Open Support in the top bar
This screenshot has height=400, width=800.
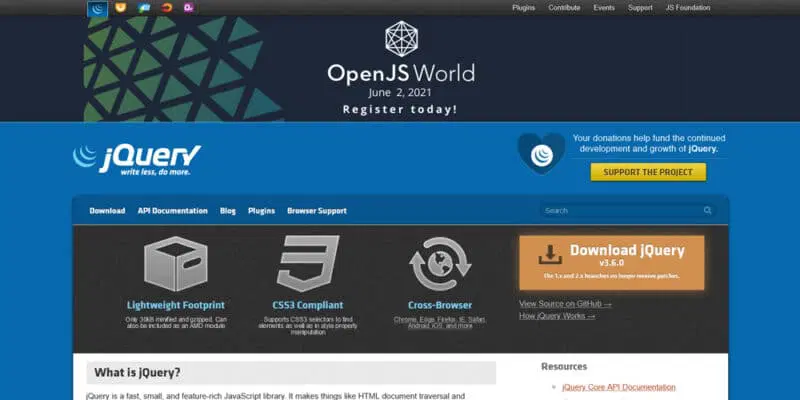(640, 8)
